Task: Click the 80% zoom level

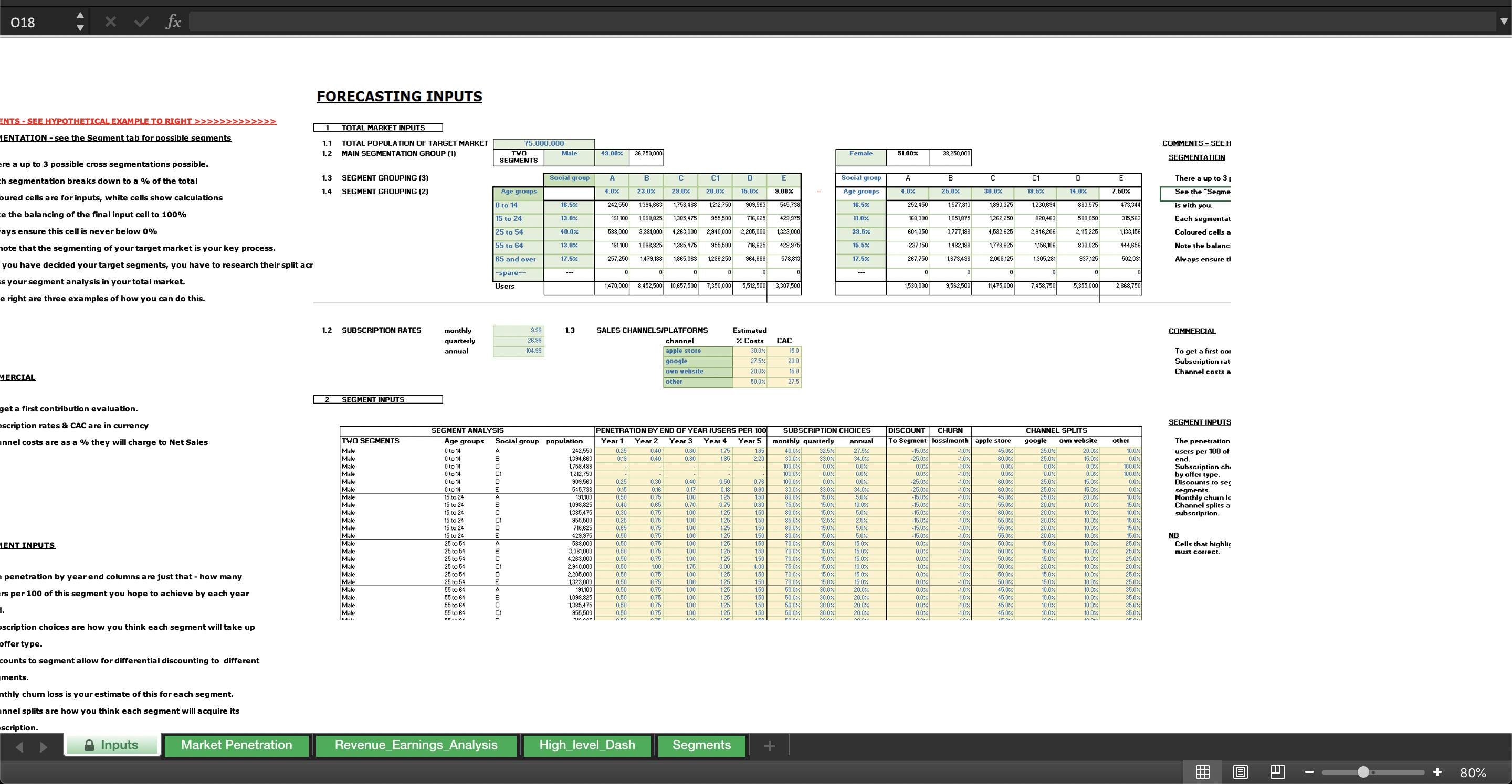Action: [1473, 772]
